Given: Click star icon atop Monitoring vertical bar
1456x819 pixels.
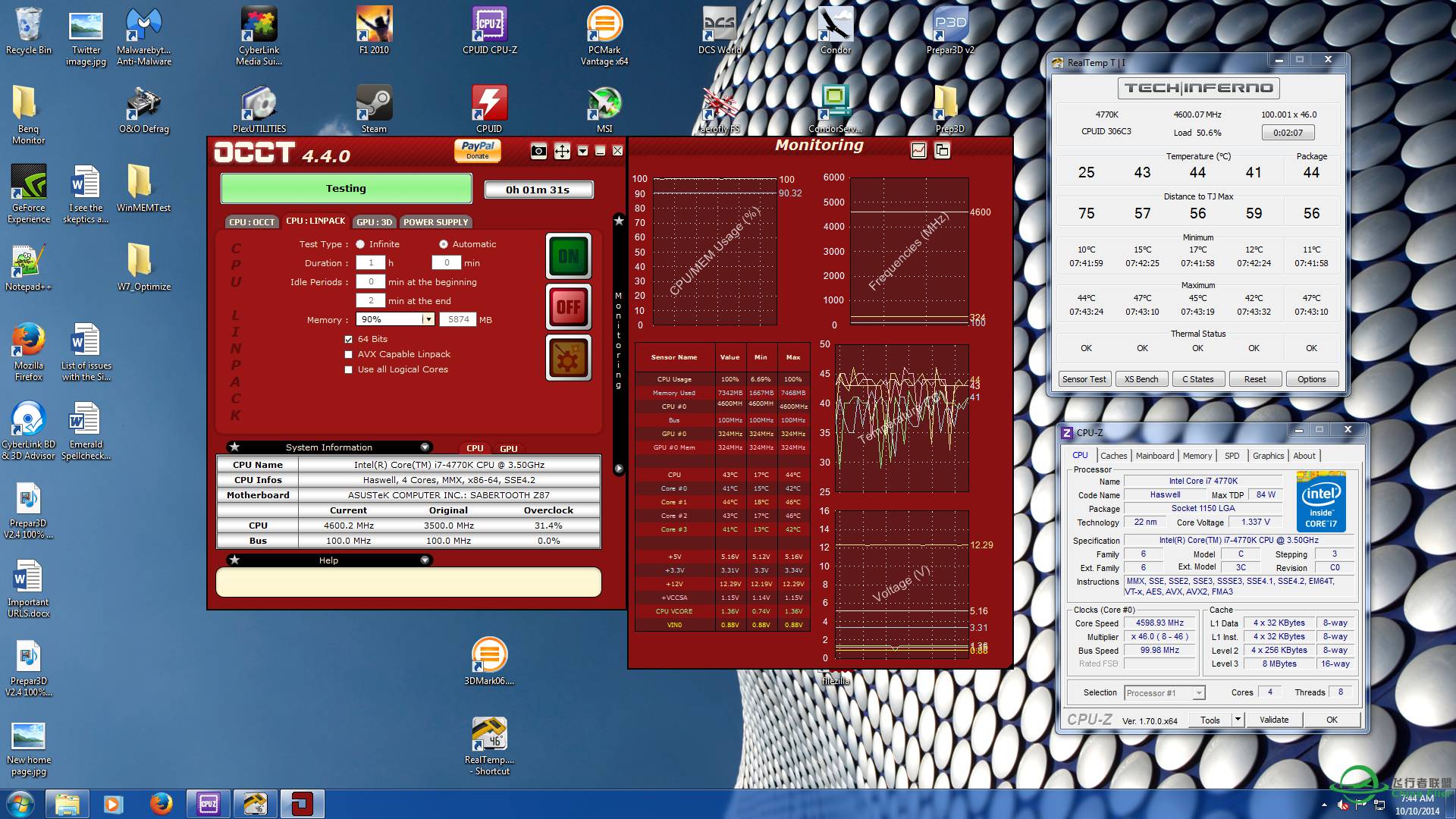Looking at the screenshot, I should pos(619,221).
